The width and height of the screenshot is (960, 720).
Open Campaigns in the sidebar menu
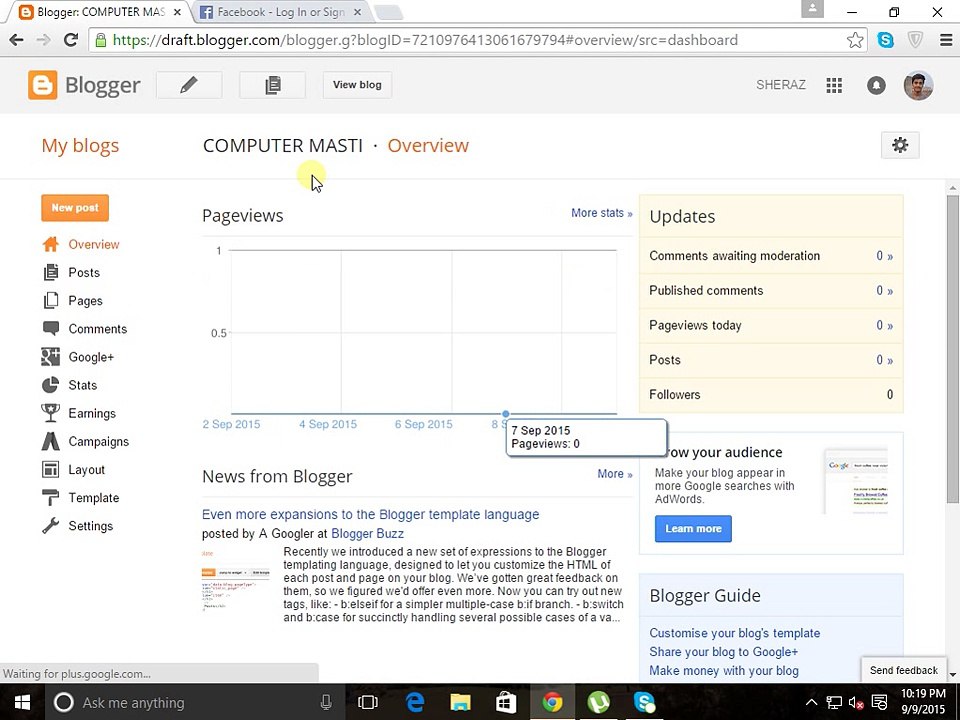(99, 441)
